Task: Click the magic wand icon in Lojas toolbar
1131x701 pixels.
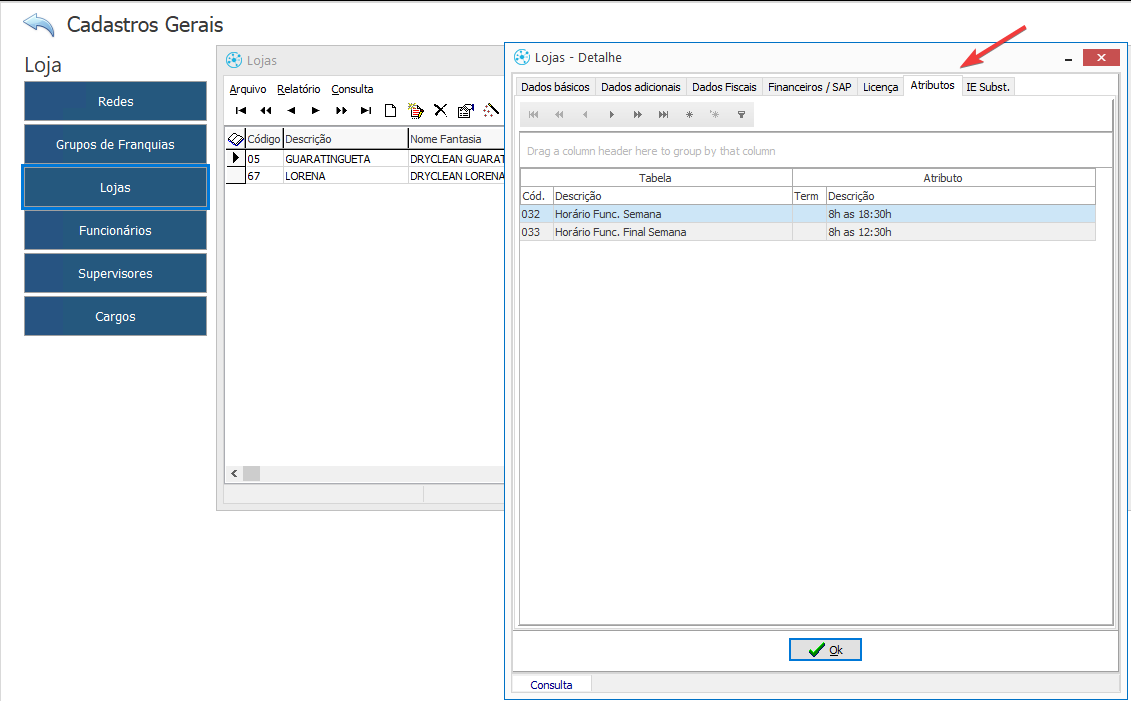Action: pyautogui.click(x=491, y=111)
